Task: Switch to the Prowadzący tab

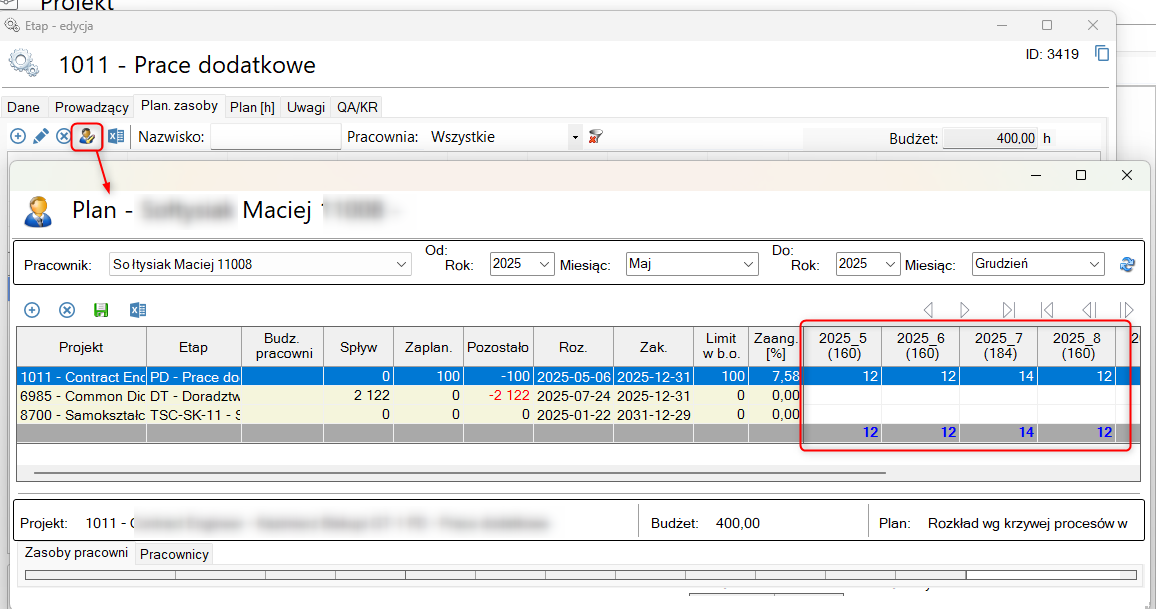Action: [91, 107]
